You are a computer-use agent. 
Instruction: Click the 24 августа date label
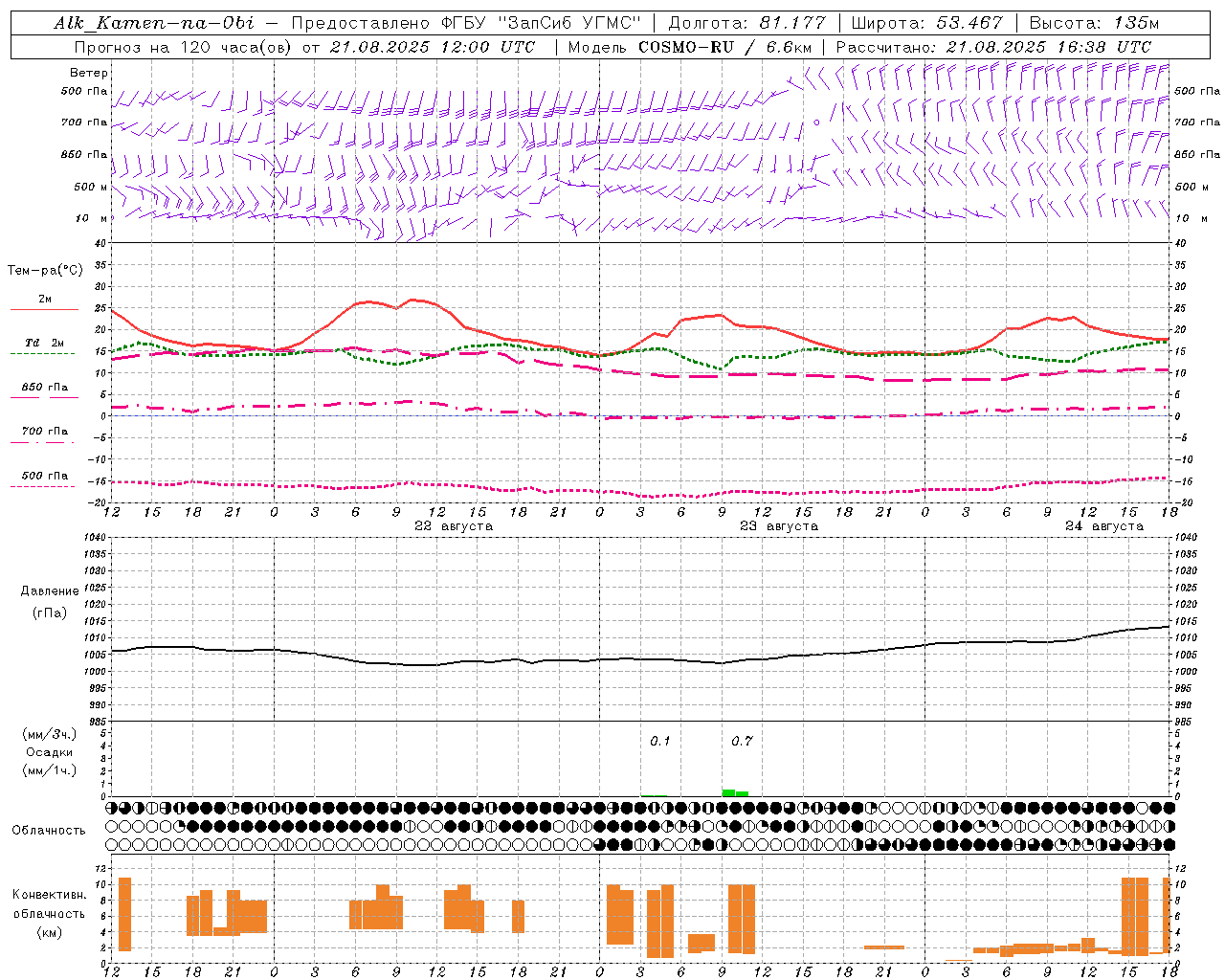[x=1104, y=526]
